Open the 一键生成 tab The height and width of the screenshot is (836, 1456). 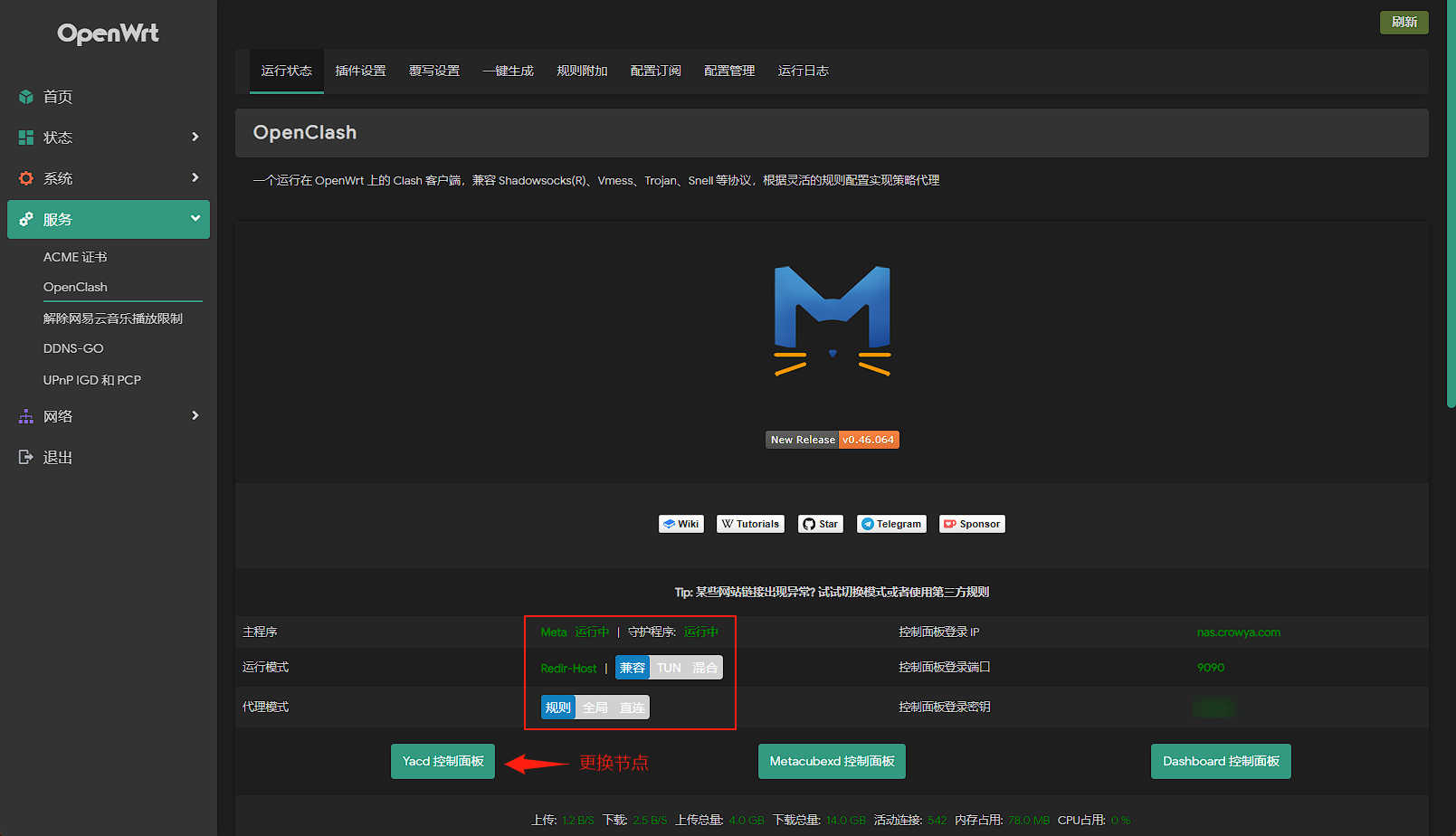point(508,71)
